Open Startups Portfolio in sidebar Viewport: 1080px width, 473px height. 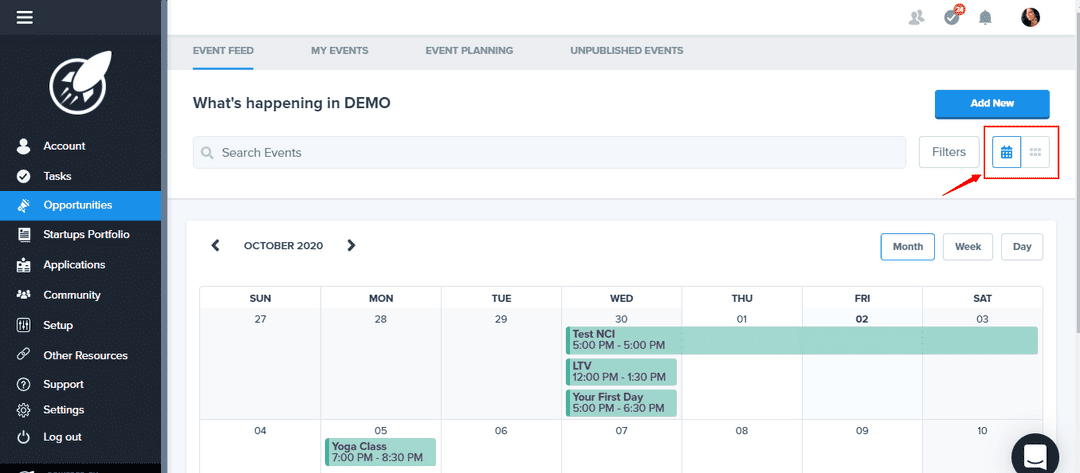(86, 234)
